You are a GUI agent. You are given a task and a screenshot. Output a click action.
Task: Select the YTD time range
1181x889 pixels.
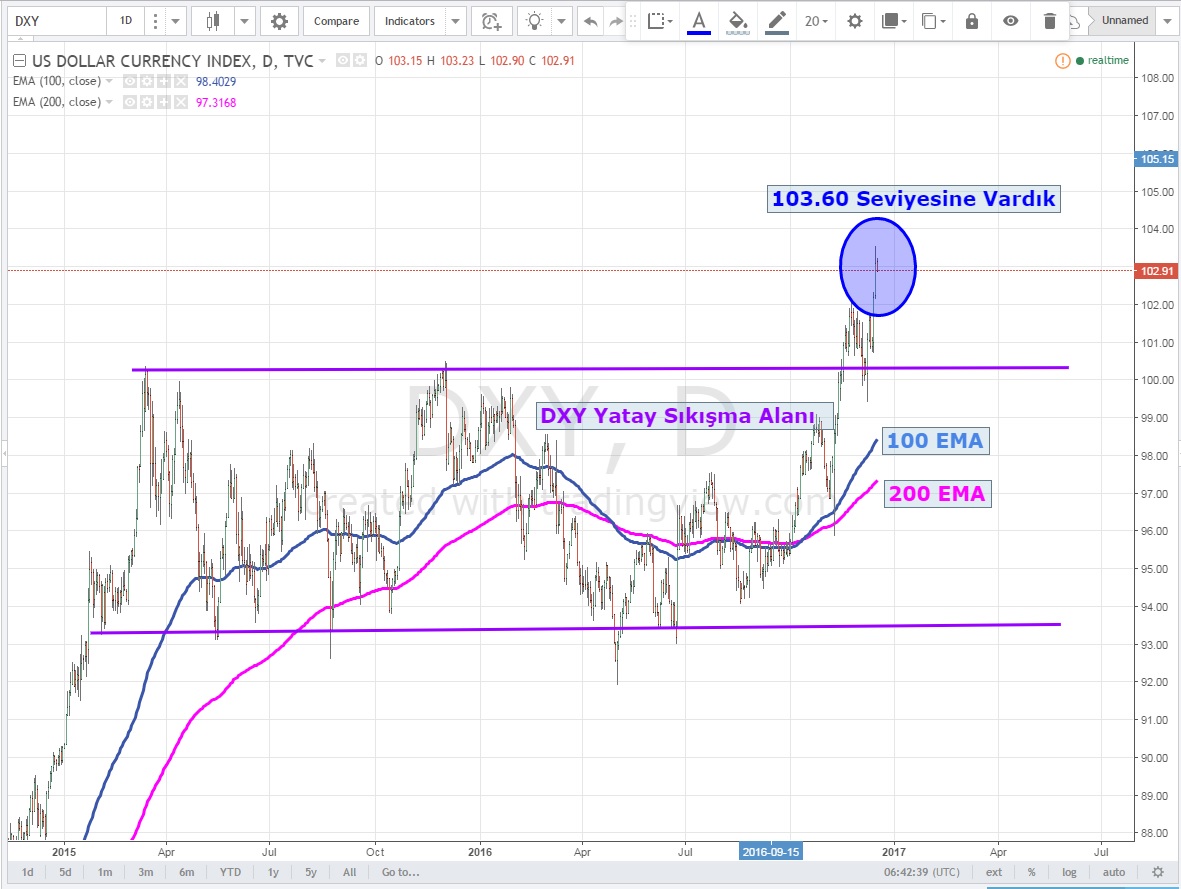point(230,872)
